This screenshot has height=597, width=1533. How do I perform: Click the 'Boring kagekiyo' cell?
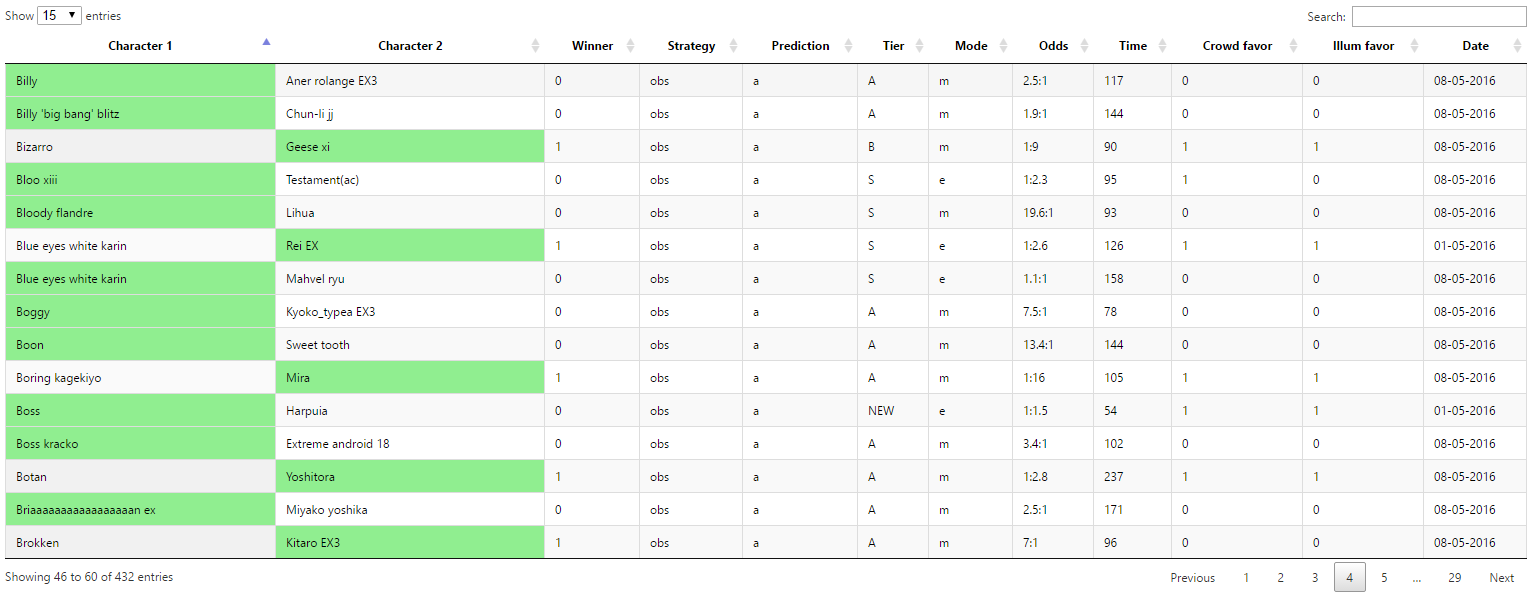point(140,378)
